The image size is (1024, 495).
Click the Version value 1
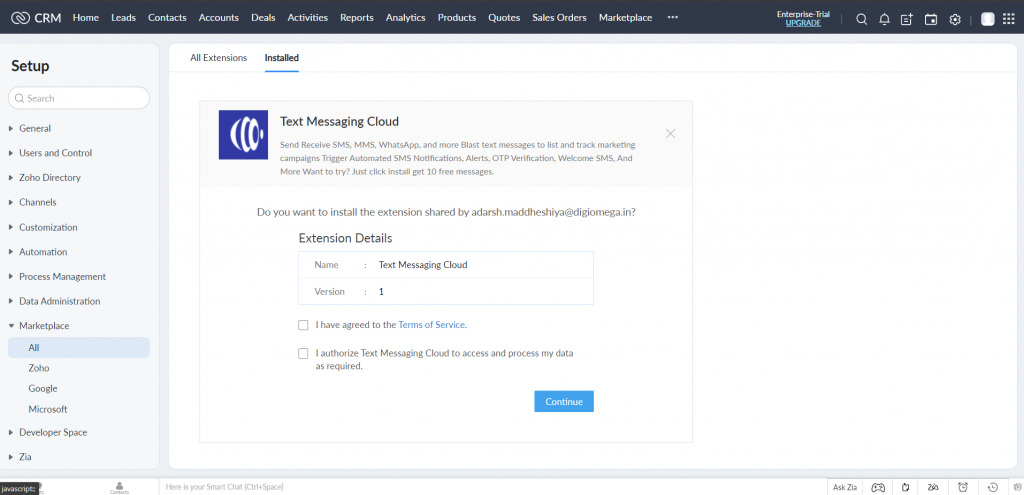point(381,292)
